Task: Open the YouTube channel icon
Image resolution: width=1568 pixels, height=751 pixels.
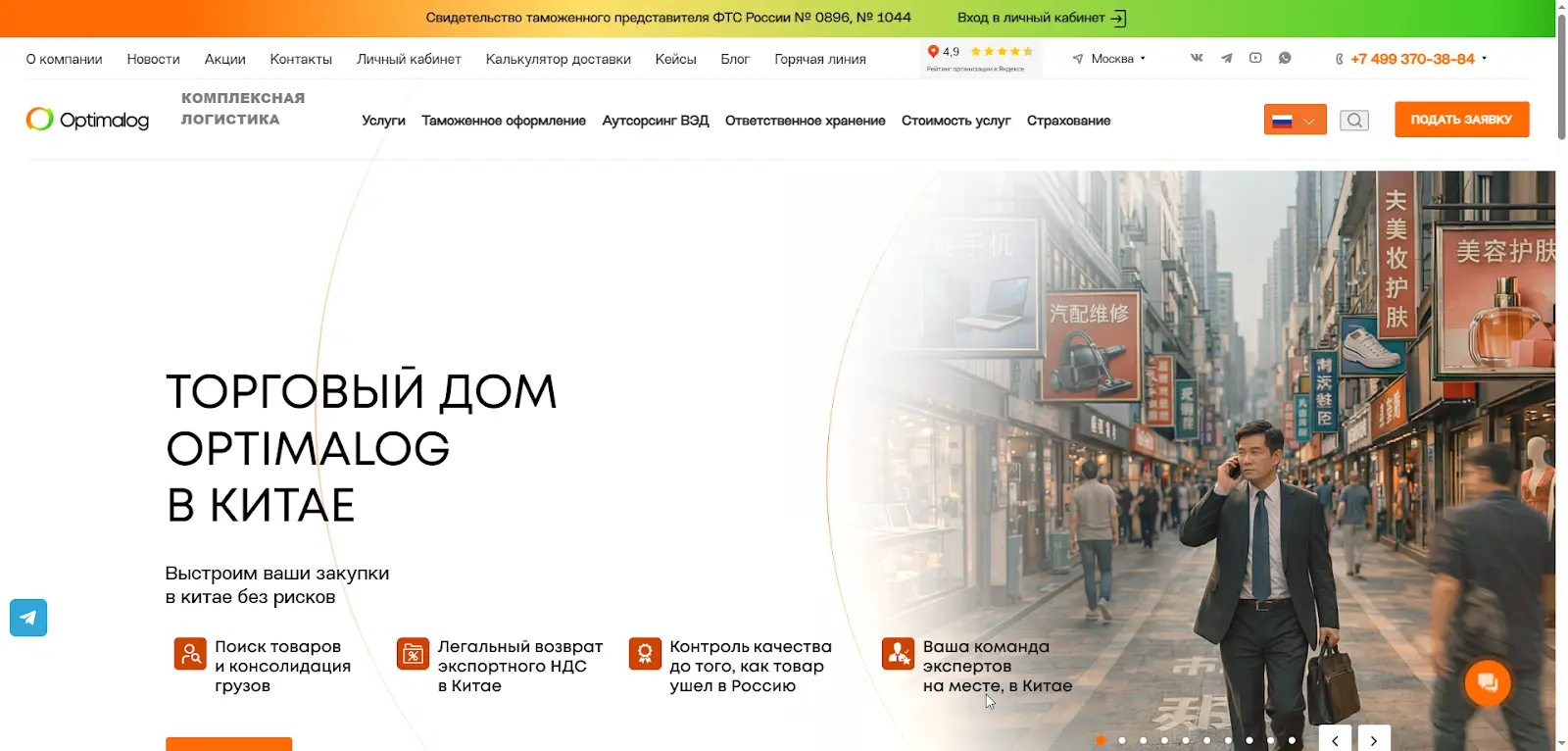Action: click(1255, 58)
